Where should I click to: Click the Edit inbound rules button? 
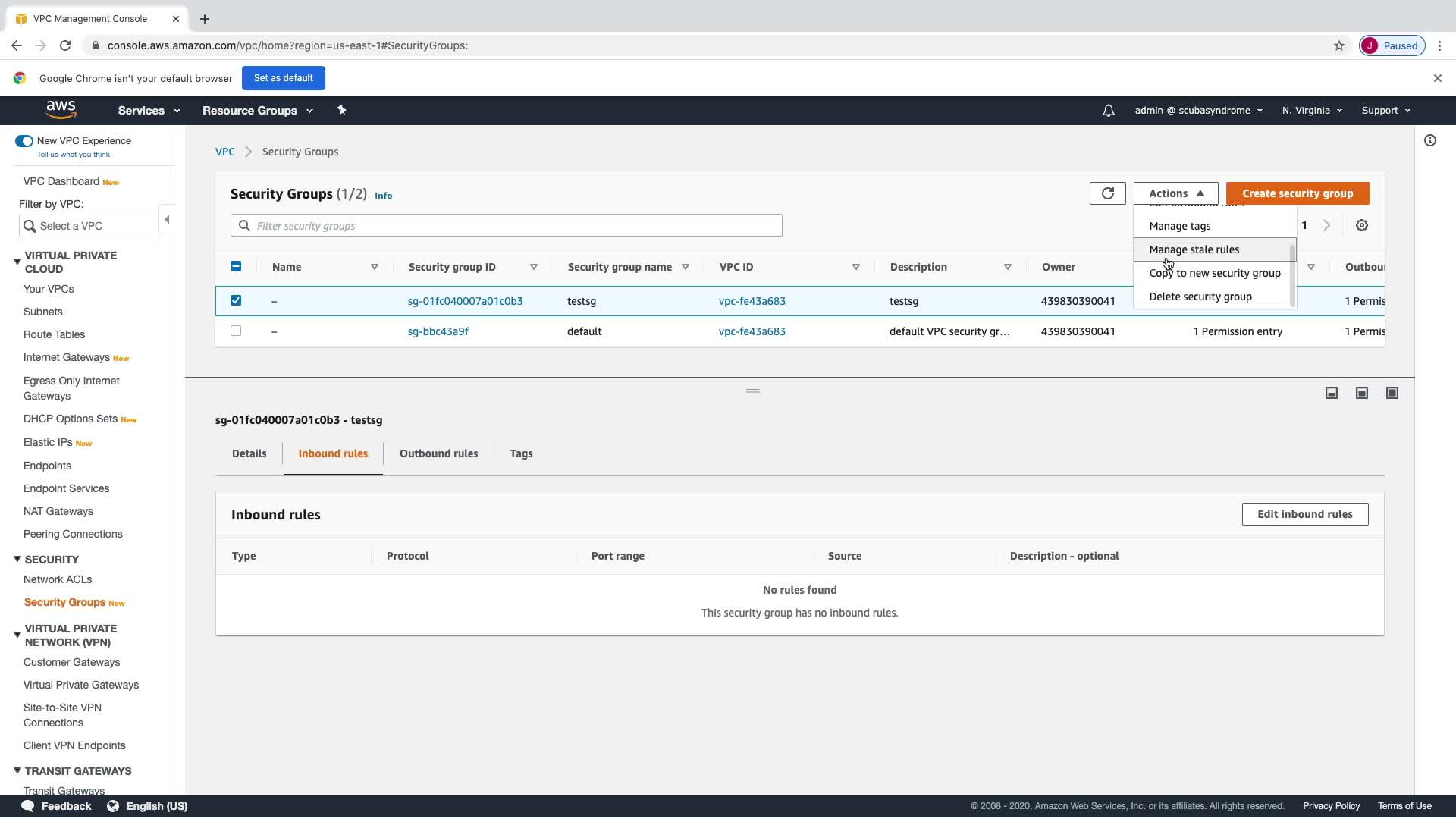click(x=1304, y=514)
